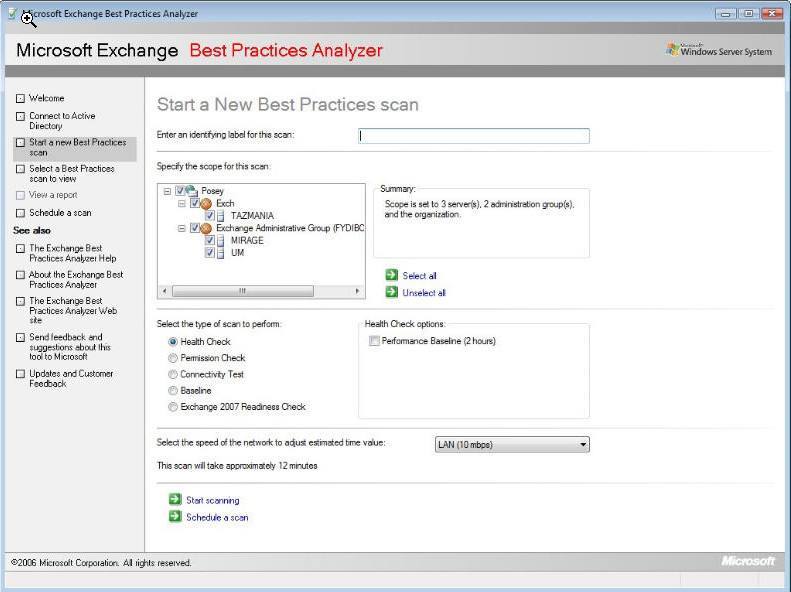The width and height of the screenshot is (791, 592).
Task: Select Exchange 2007 Readiness Check option
Action: point(173,406)
